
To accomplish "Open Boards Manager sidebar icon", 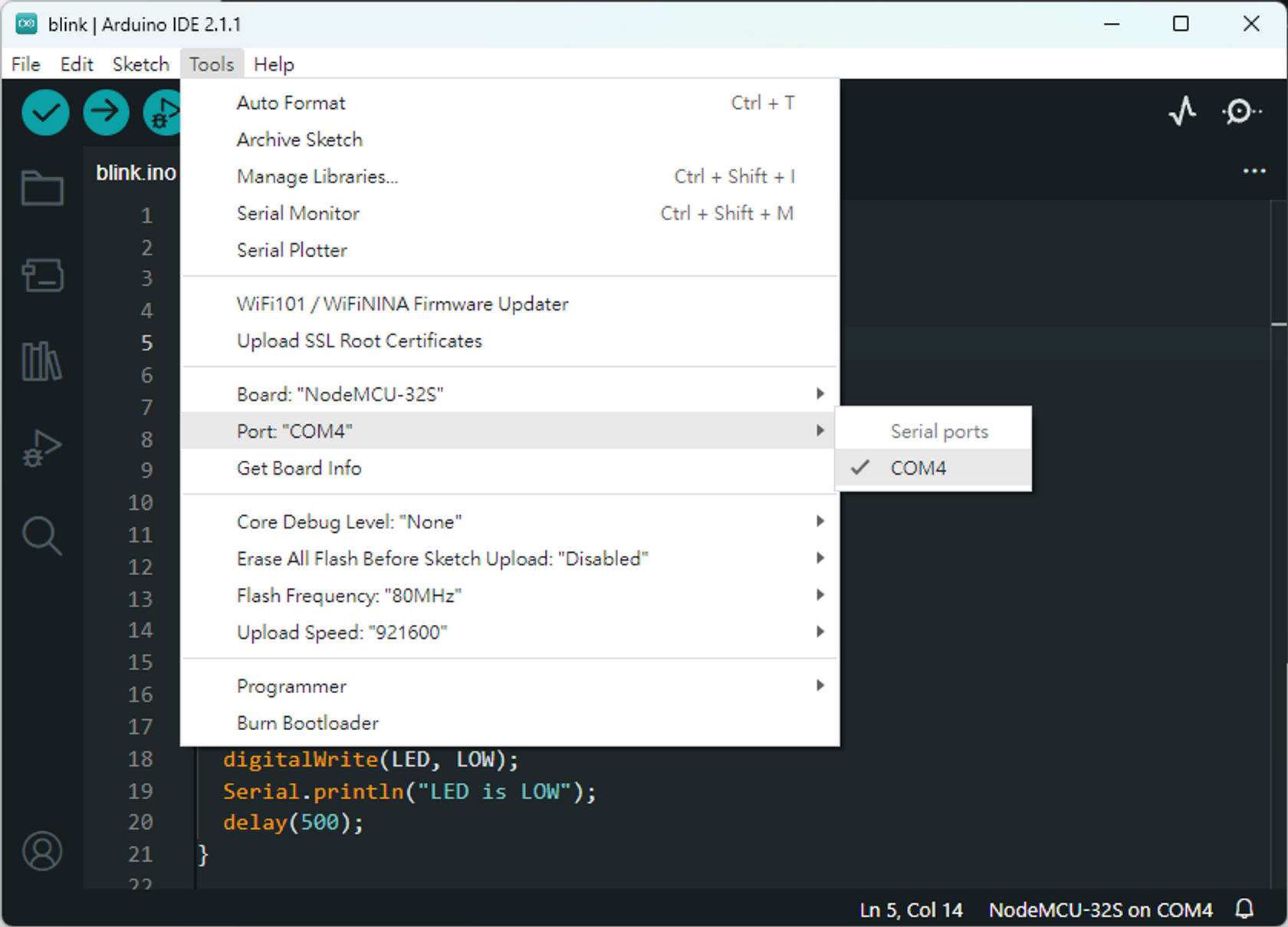I will [42, 275].
